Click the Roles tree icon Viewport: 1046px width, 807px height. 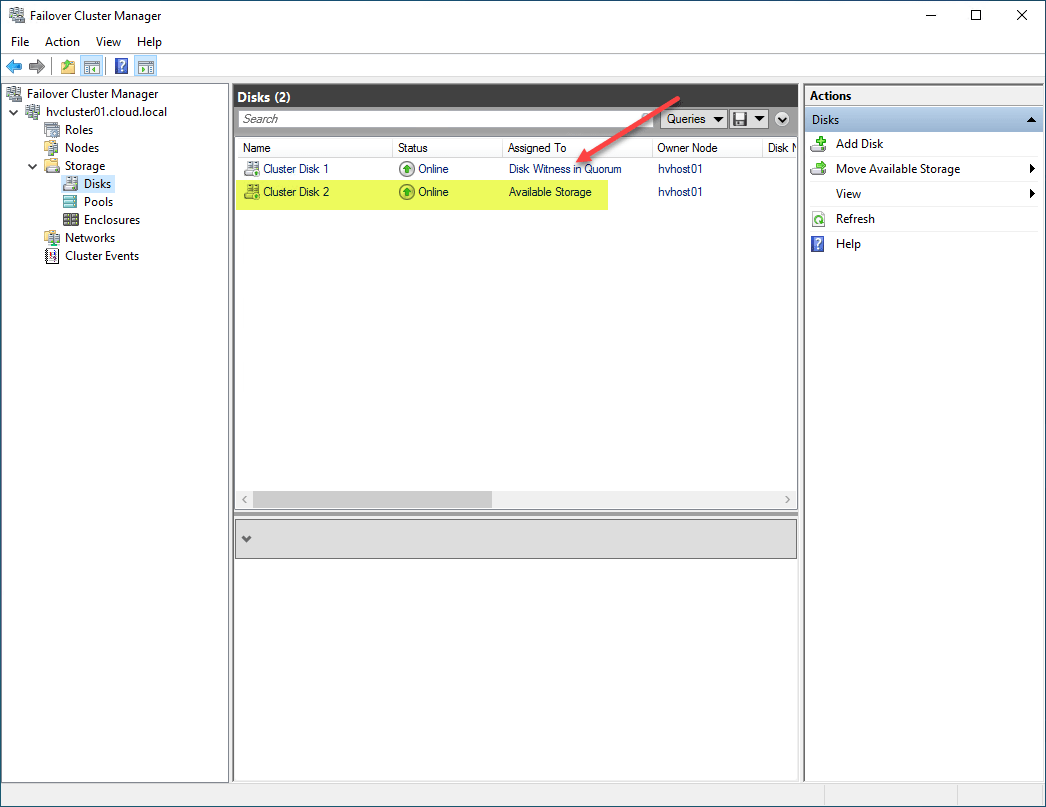pyautogui.click(x=51, y=129)
